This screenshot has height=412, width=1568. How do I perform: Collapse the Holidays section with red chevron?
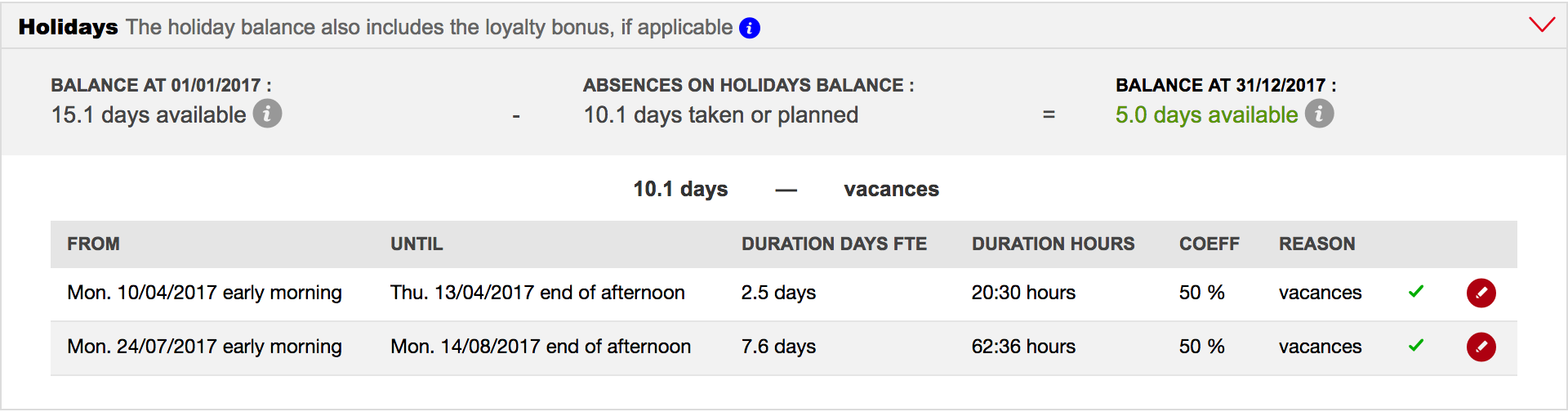(1541, 25)
